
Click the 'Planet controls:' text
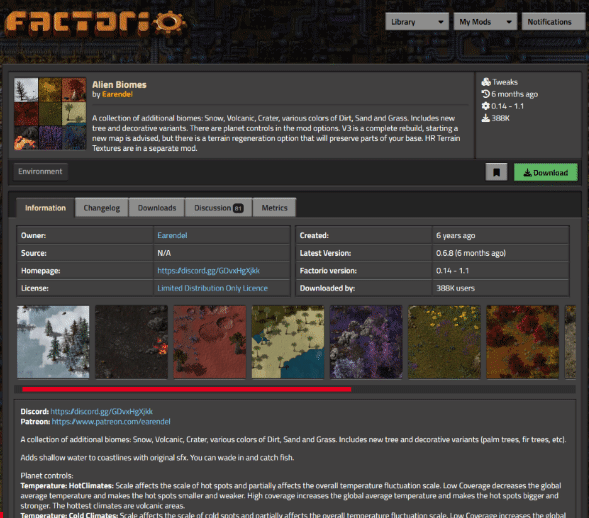coord(47,476)
